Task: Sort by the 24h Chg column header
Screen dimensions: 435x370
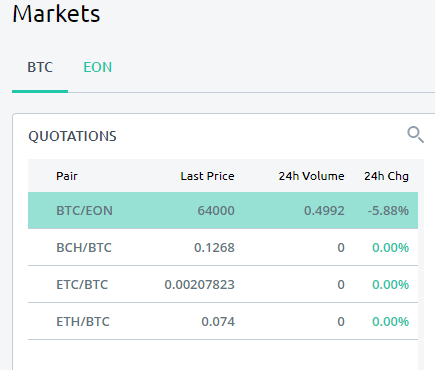Action: [386, 176]
